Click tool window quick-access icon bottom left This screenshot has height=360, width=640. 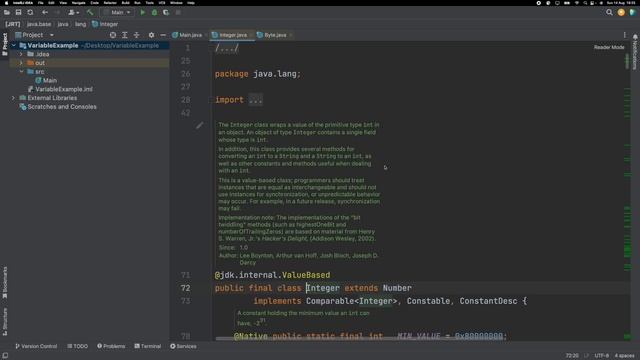coord(5,356)
